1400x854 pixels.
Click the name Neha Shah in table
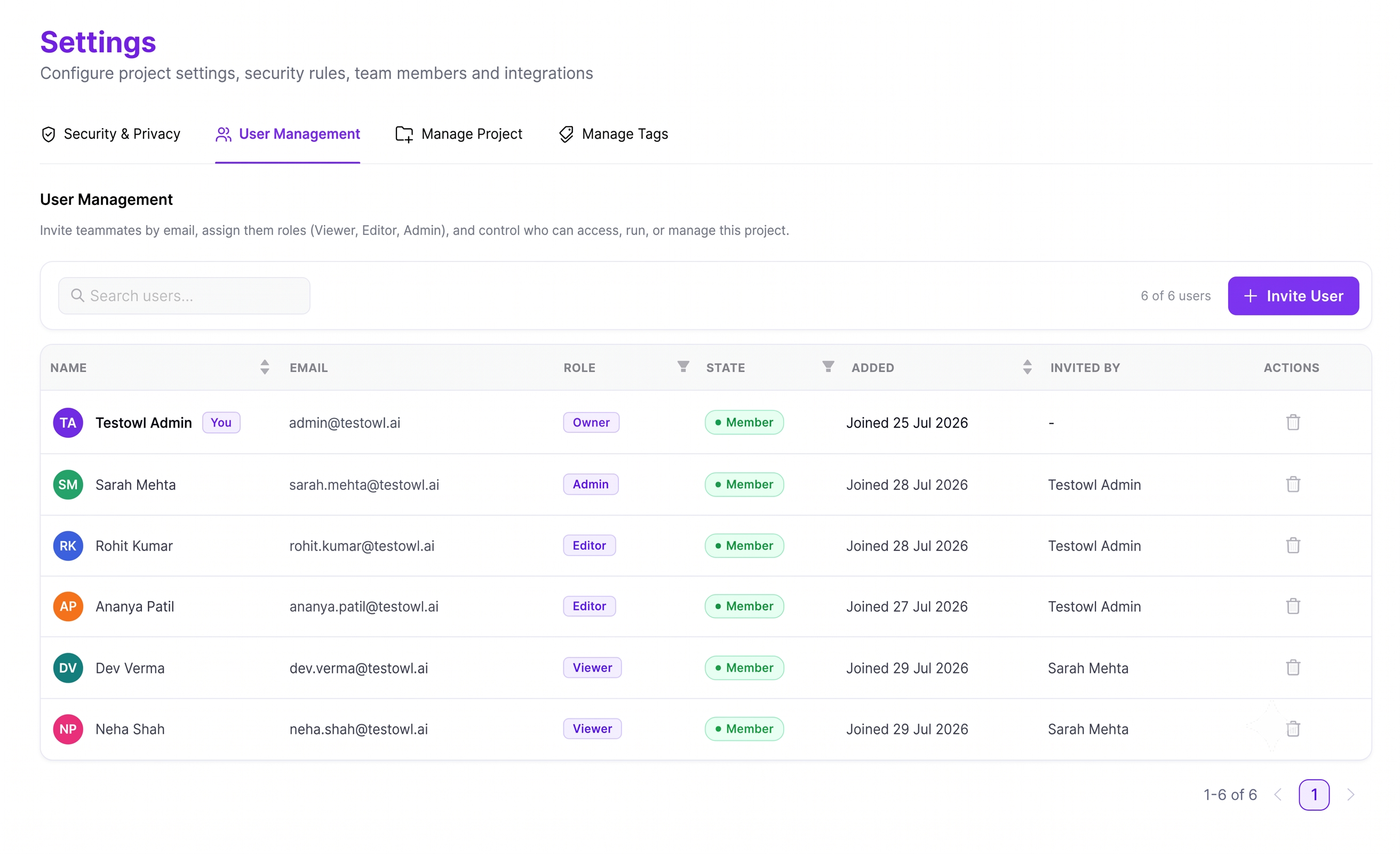pyautogui.click(x=130, y=730)
